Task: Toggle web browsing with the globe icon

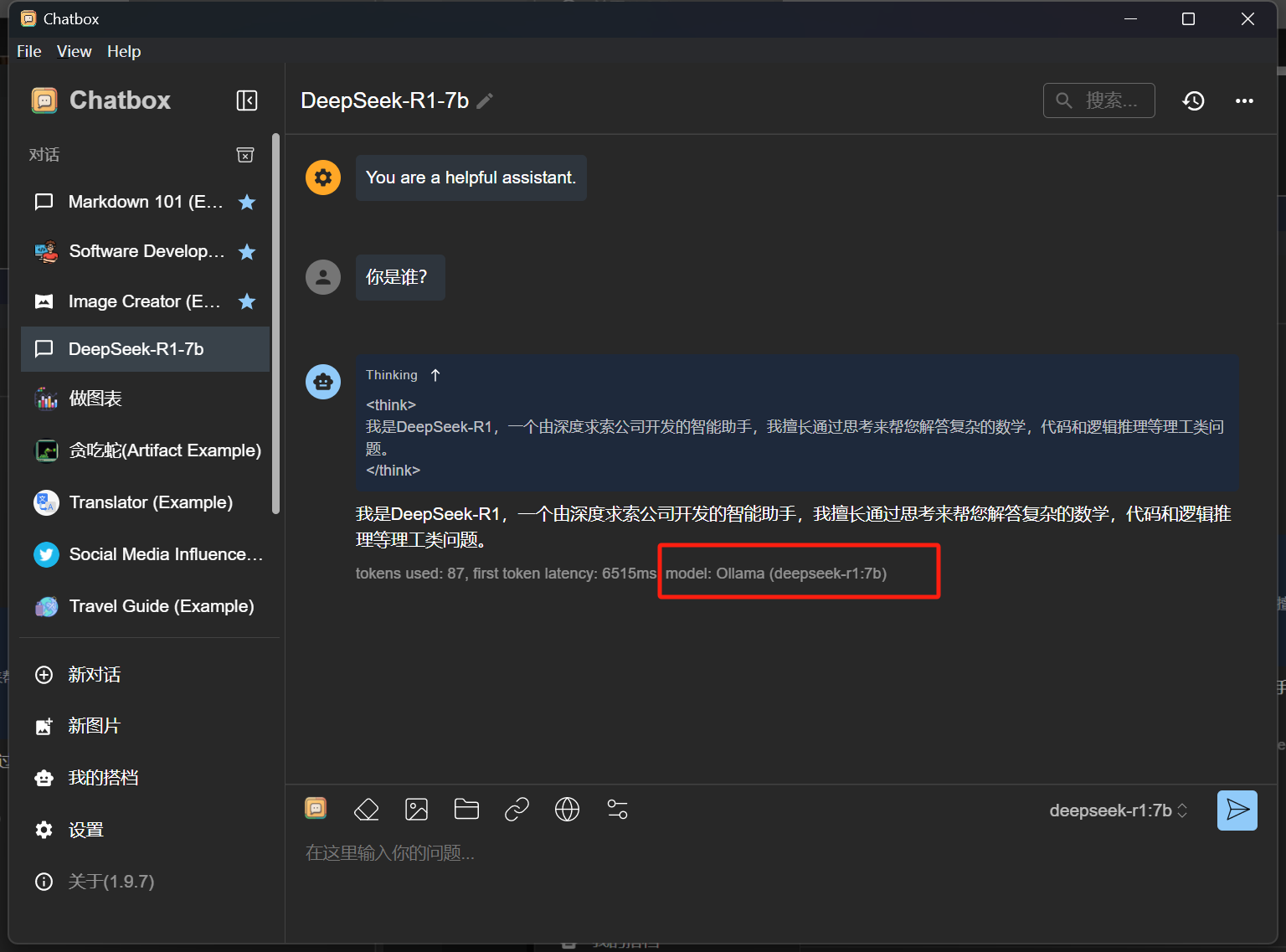Action: coord(568,810)
